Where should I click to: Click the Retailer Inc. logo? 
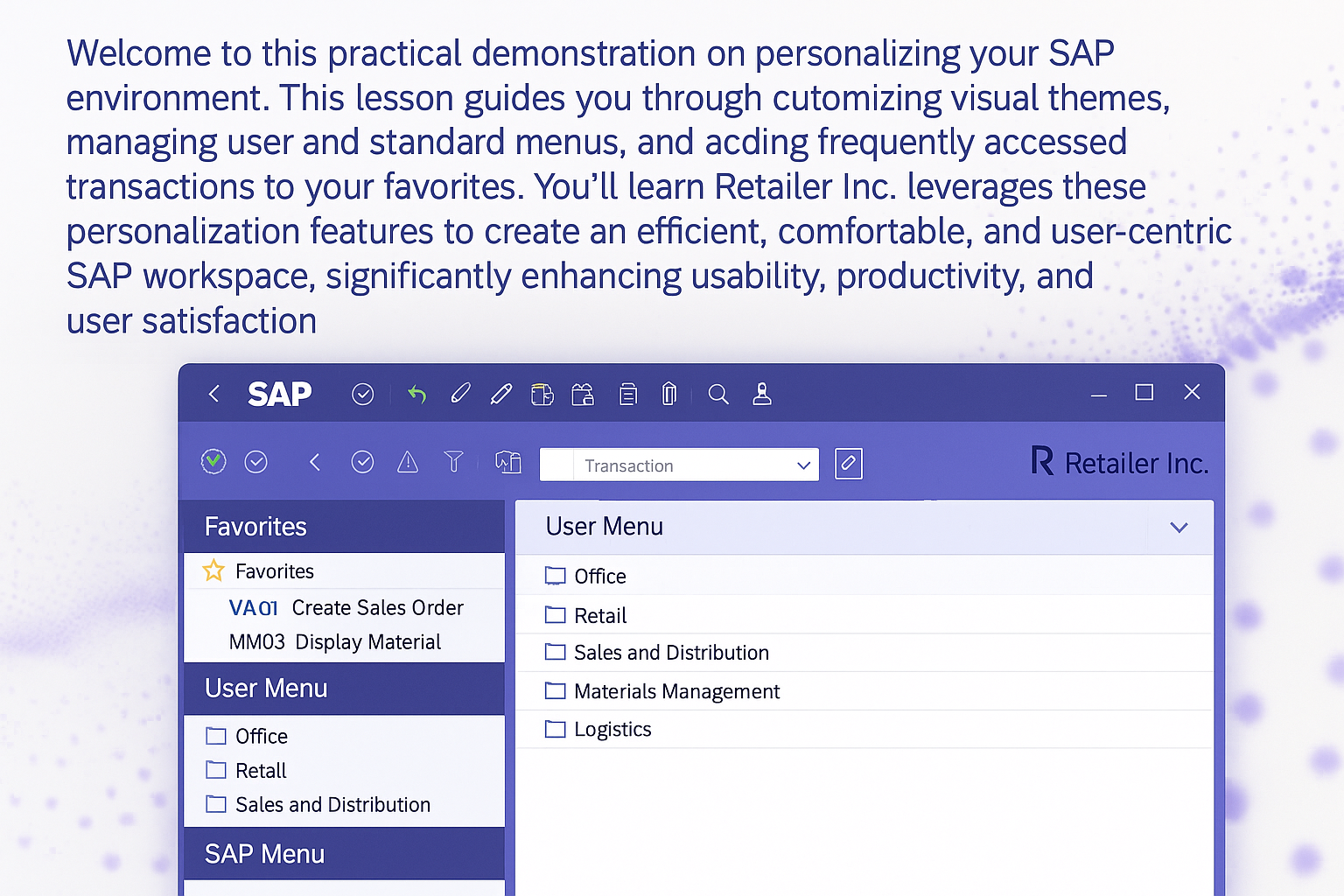tap(1120, 462)
